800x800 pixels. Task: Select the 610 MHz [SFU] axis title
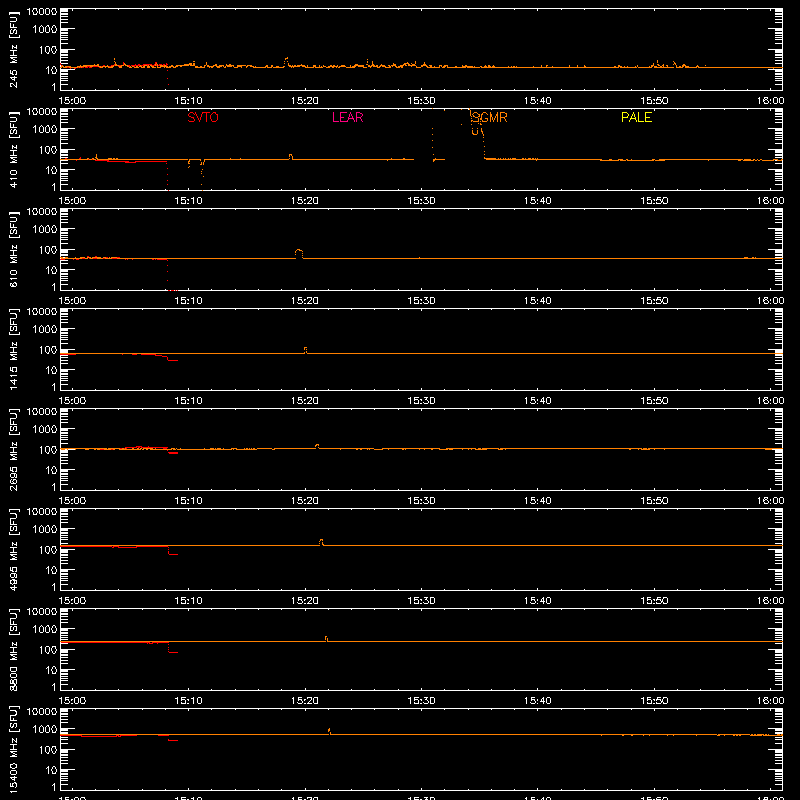(14, 249)
